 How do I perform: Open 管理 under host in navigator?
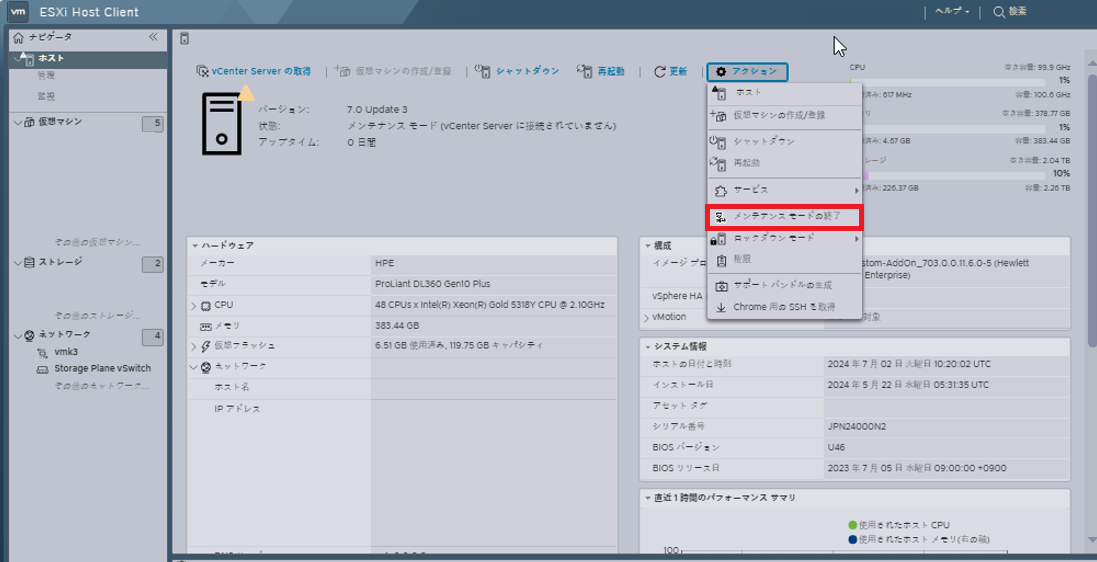coord(46,76)
